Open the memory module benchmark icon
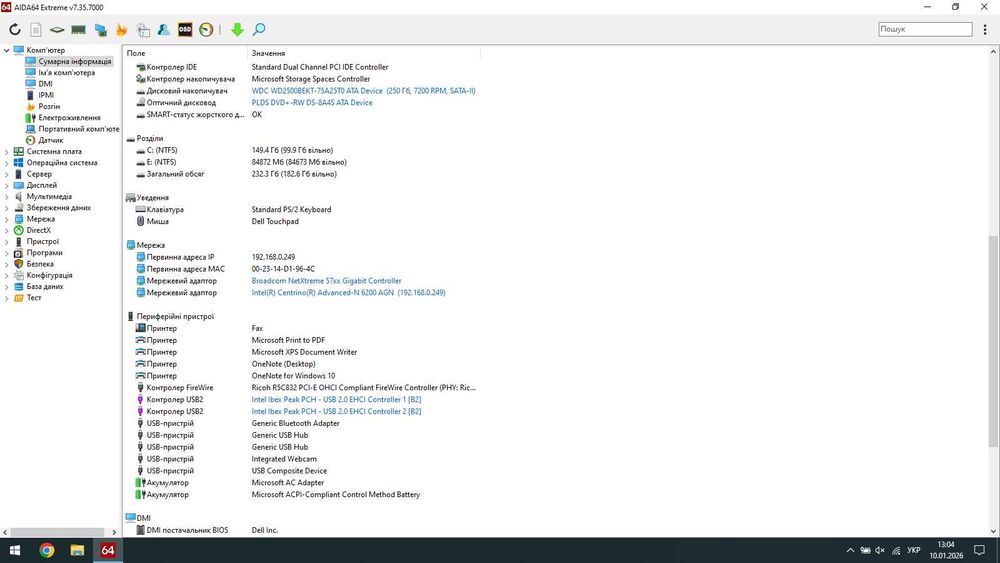Image resolution: width=1000 pixels, height=563 pixels. [78, 29]
